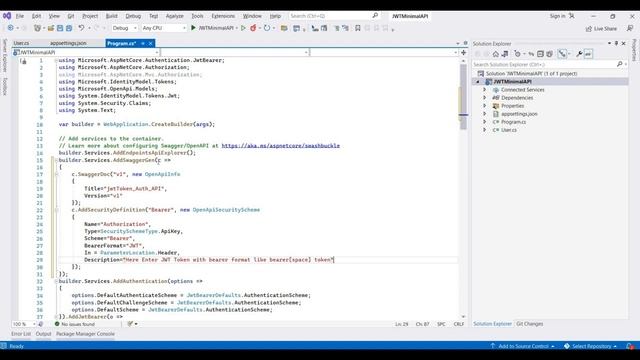This screenshot has width=640, height=360.
Task: Click Add to Source Control in status bar
Action: (x=523, y=346)
